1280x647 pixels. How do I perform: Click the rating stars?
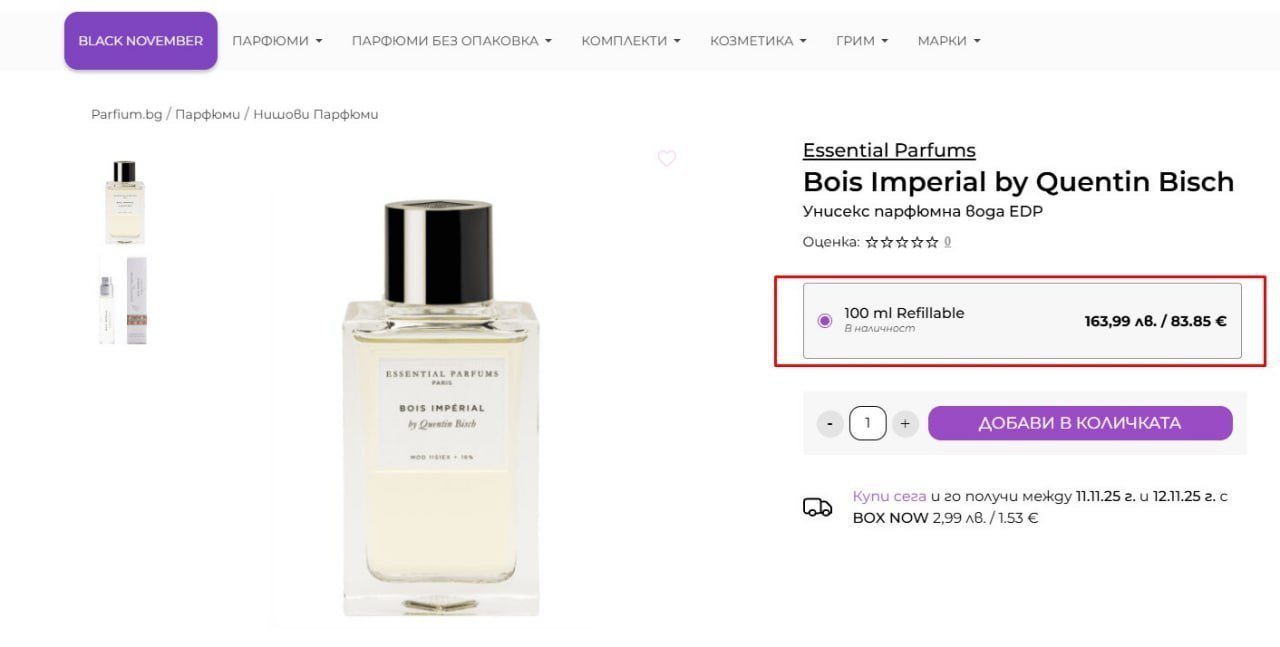coord(901,242)
